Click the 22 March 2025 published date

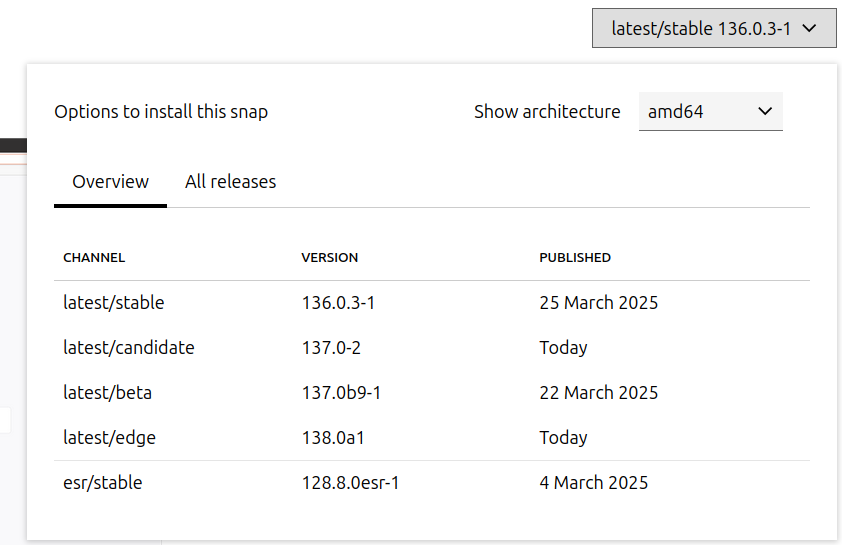pos(598,393)
